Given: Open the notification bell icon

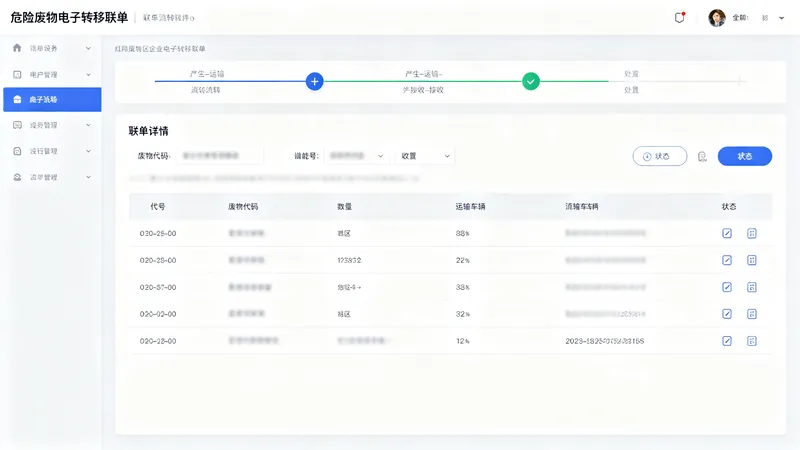Looking at the screenshot, I should tap(680, 17).
